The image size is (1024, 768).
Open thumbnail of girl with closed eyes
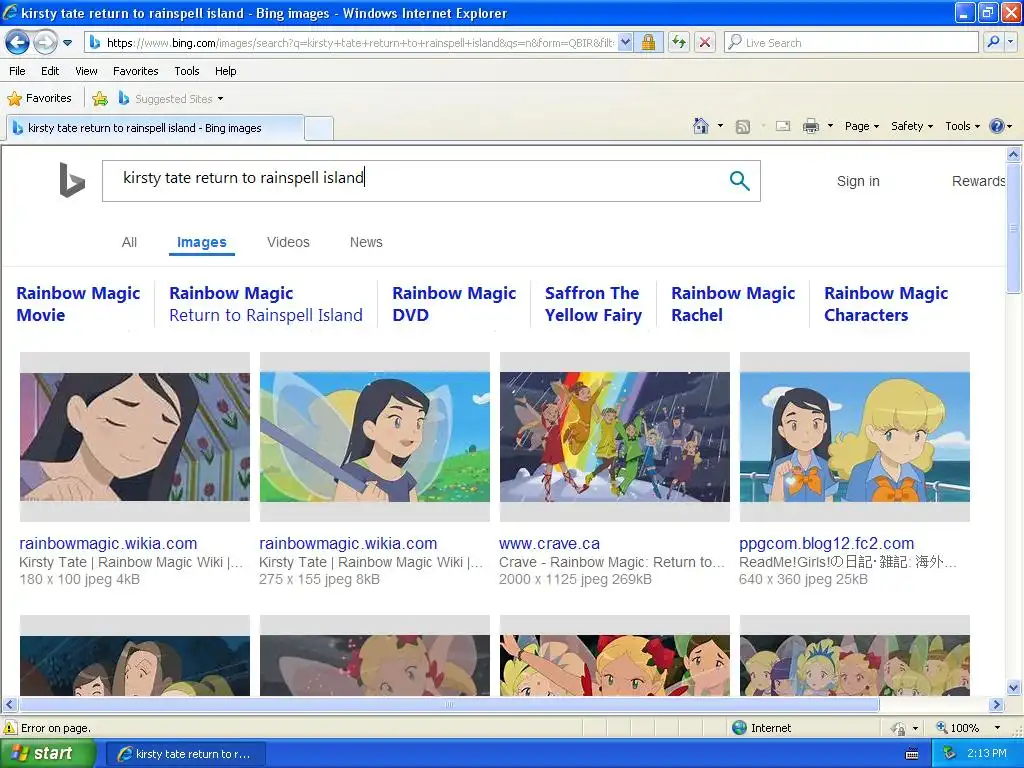pyautogui.click(x=135, y=437)
